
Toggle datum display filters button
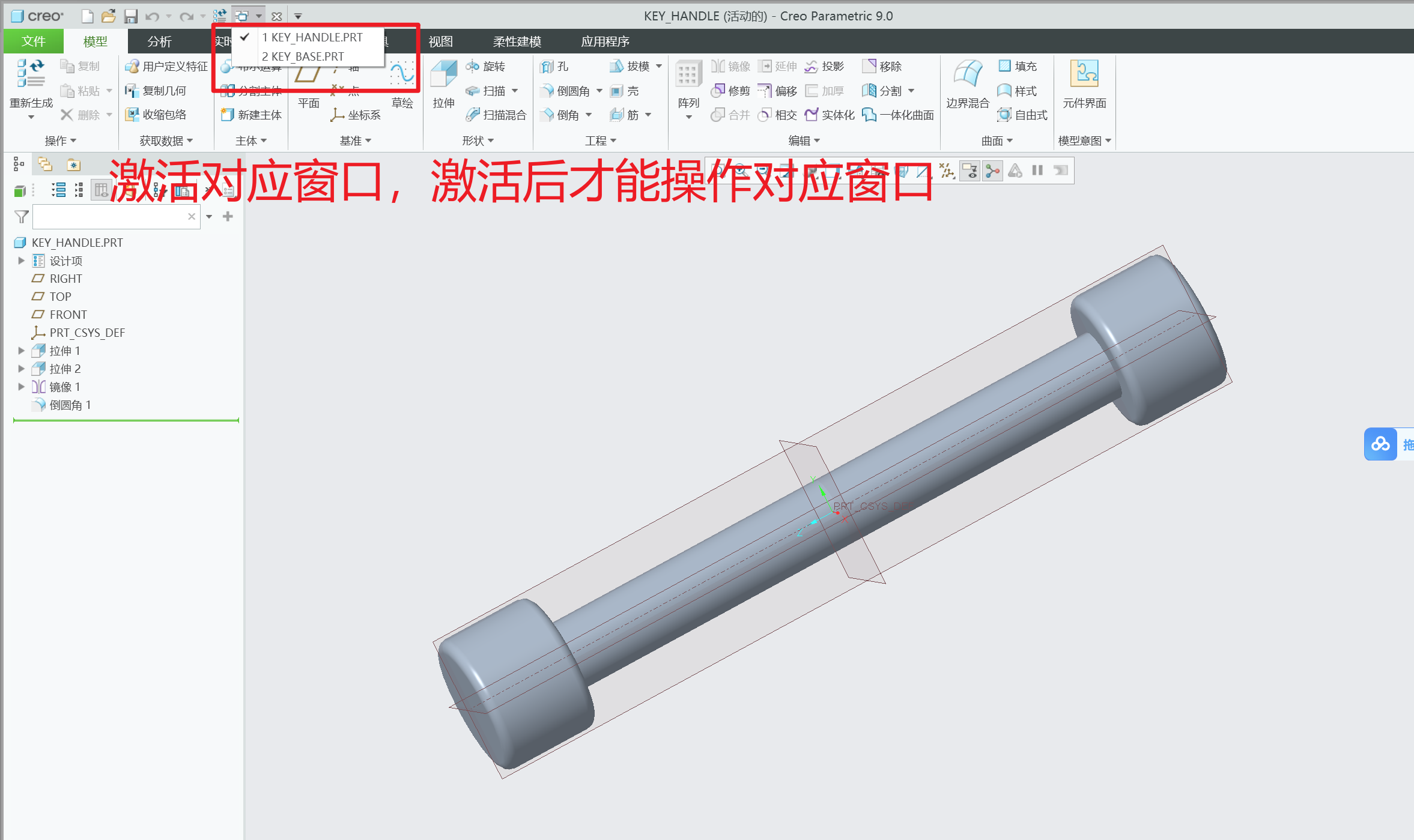click(x=947, y=171)
